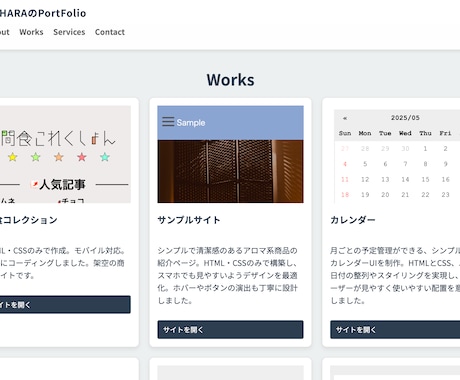Click the カレンダー description paragraph

tap(395, 275)
